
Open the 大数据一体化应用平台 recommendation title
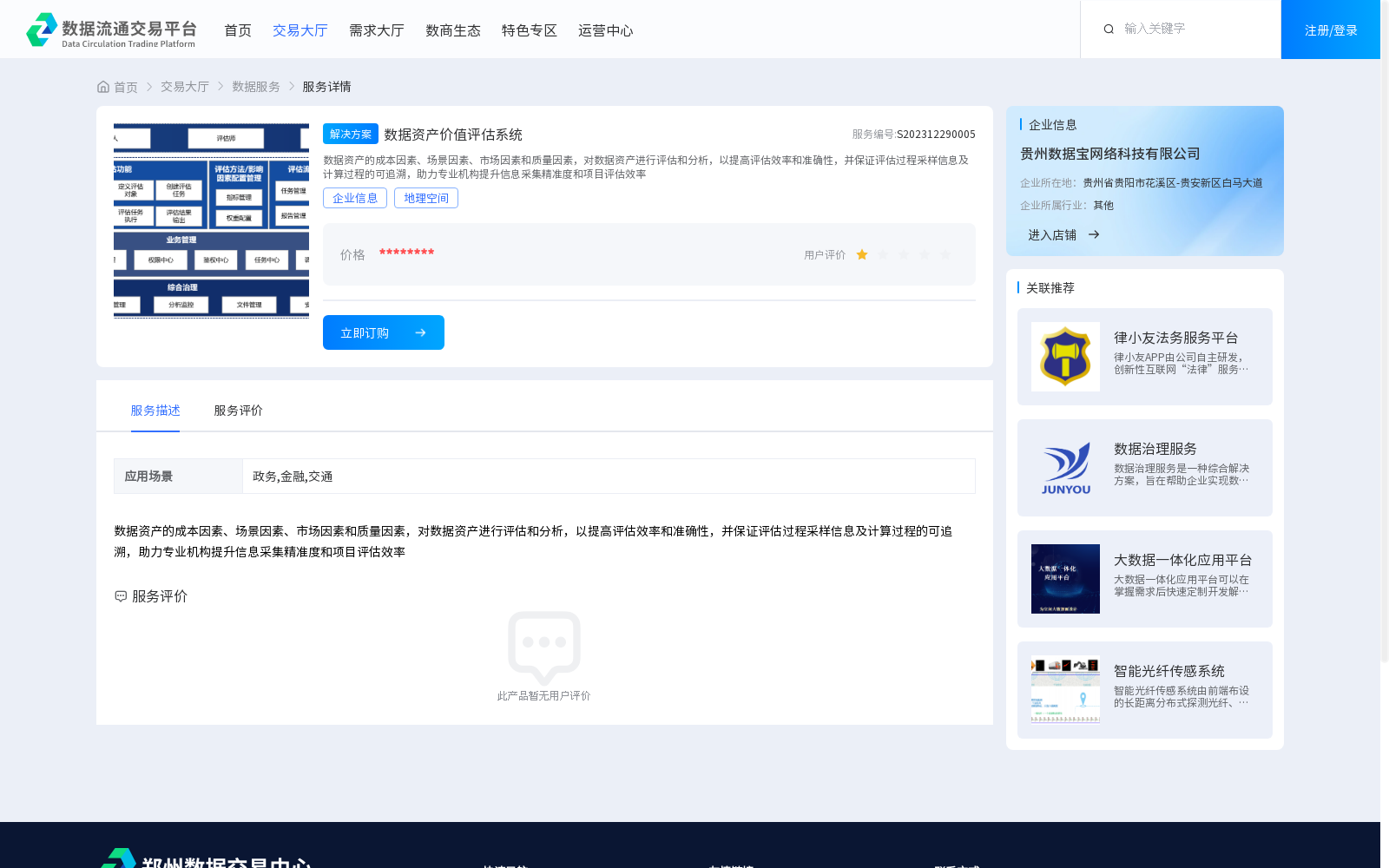pos(1183,560)
